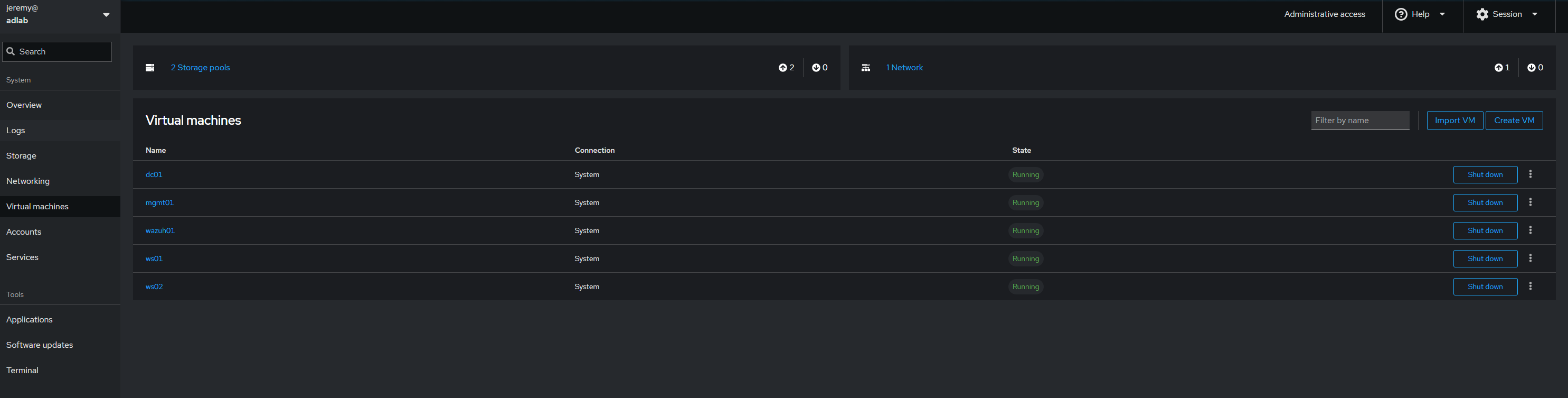Click the Connection column header
The image size is (1568, 398).
pos(594,150)
